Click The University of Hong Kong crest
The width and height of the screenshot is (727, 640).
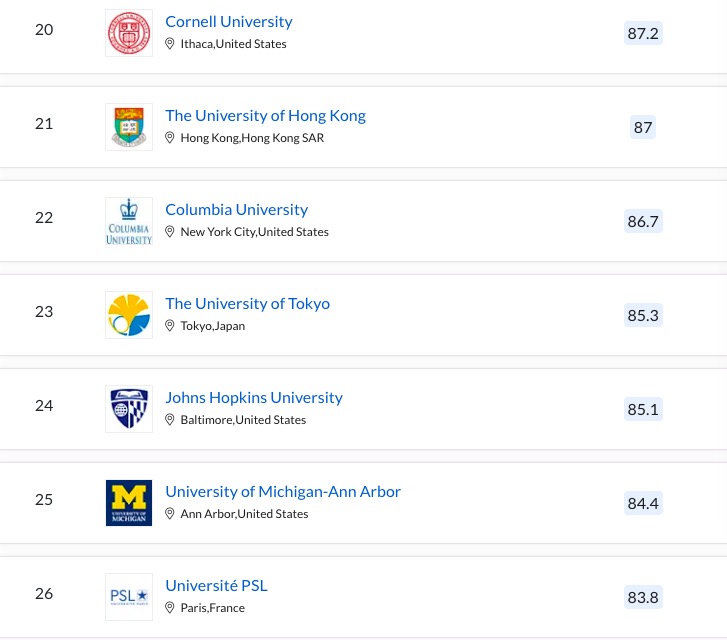tap(129, 127)
